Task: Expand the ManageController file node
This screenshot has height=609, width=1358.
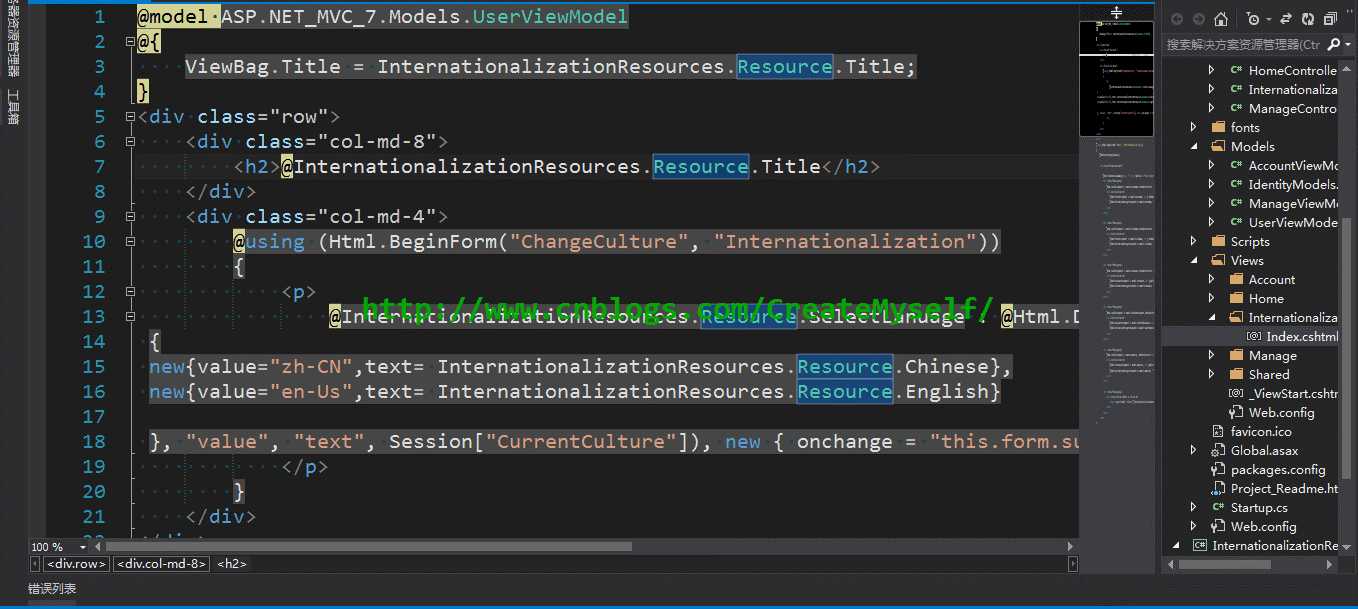Action: click(1211, 108)
